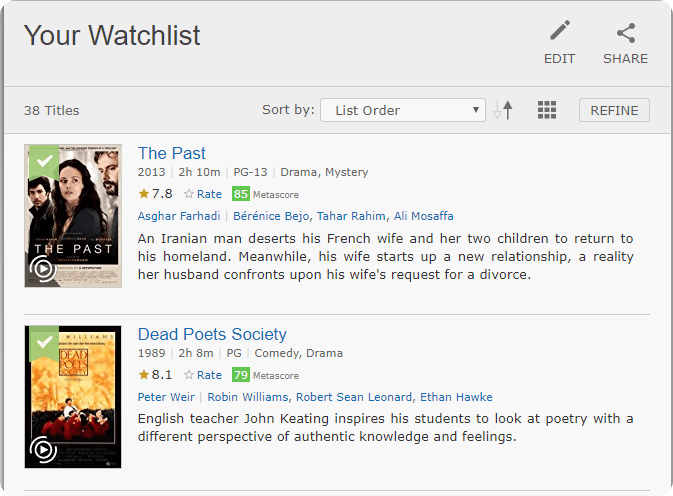Open the List Order sort dropdown
The width and height of the screenshot is (673, 496).
point(402,110)
